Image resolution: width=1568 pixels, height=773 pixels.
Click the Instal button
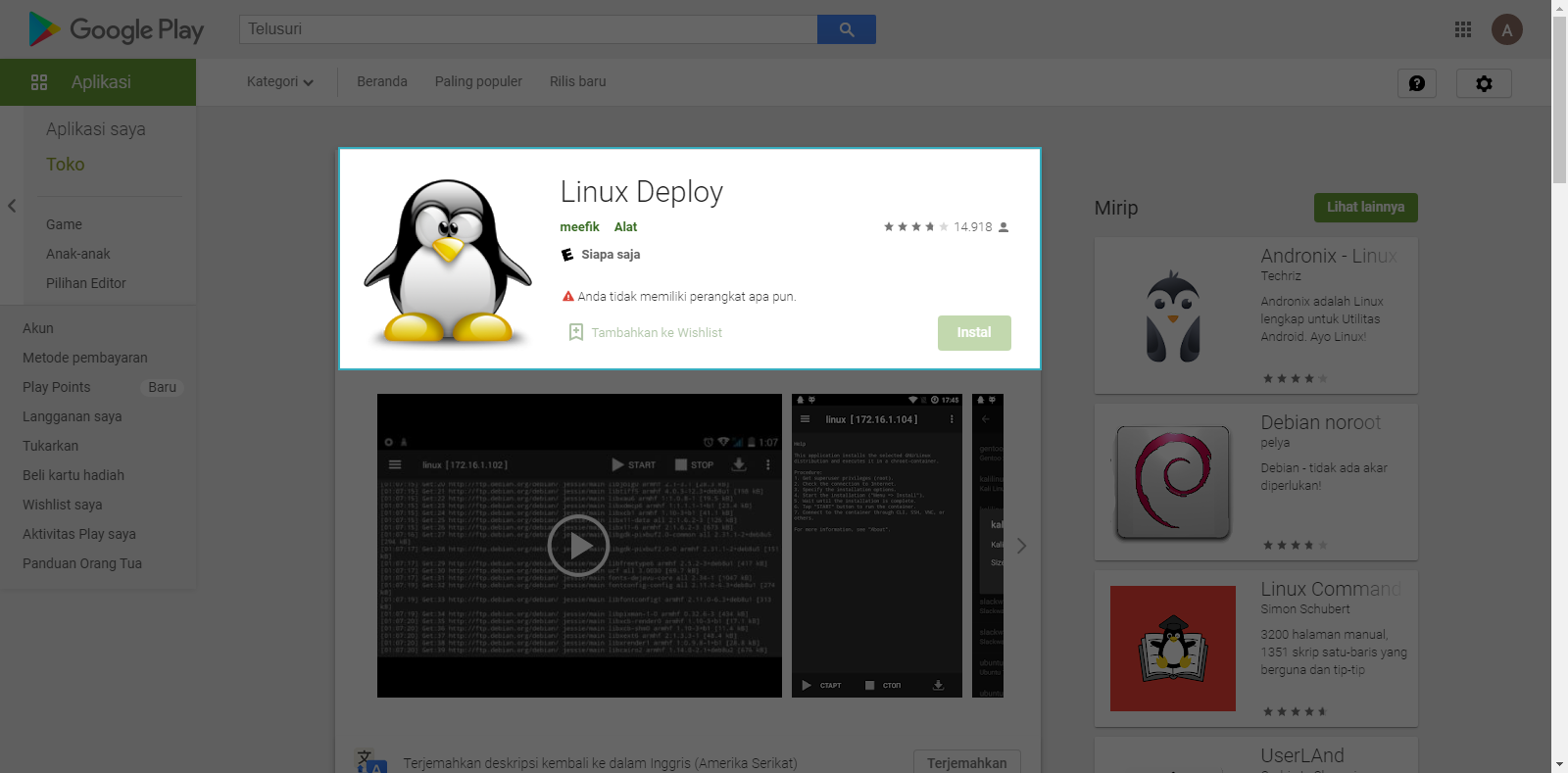click(974, 332)
